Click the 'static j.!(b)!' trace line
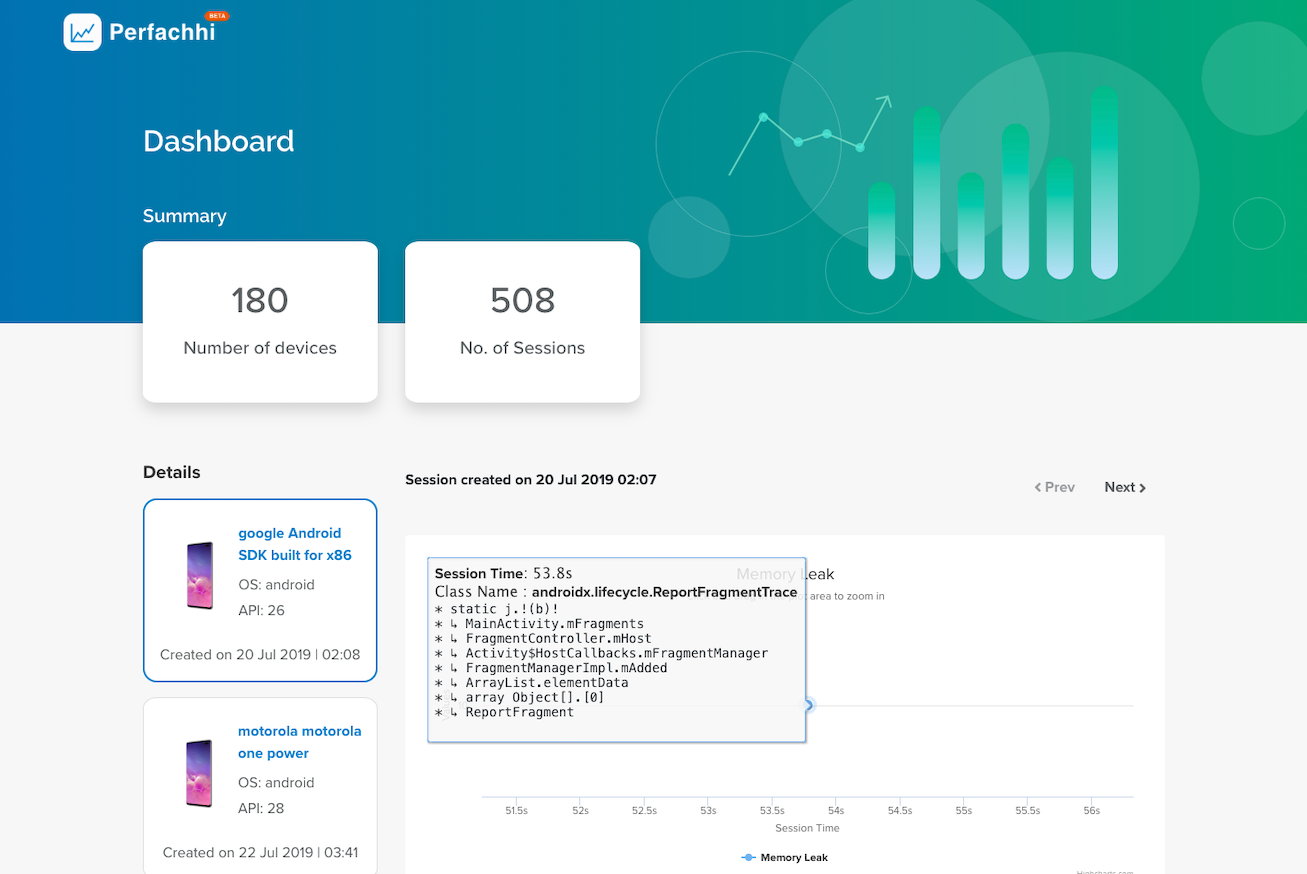1307x874 pixels. [x=497, y=608]
